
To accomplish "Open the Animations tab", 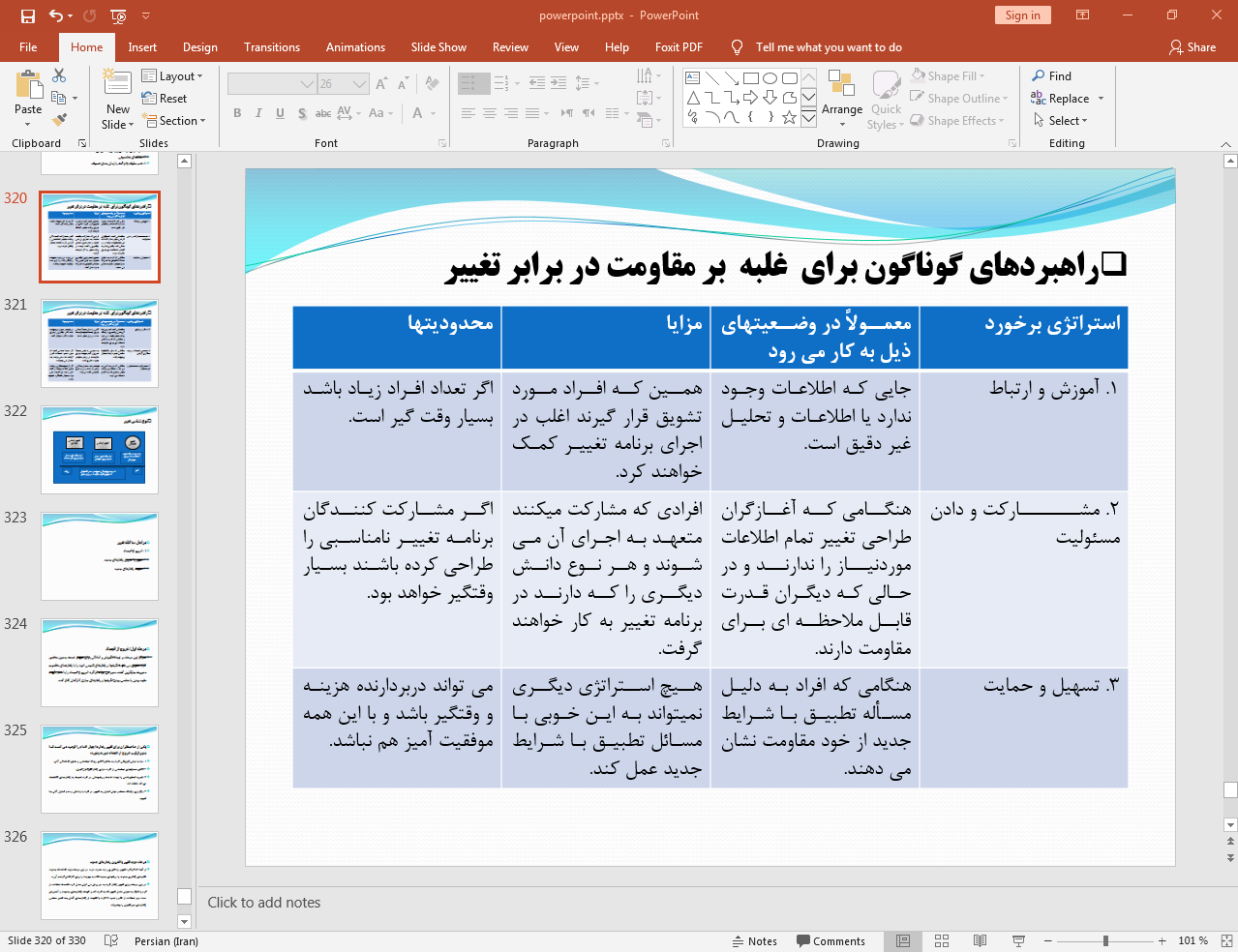I will tap(355, 47).
